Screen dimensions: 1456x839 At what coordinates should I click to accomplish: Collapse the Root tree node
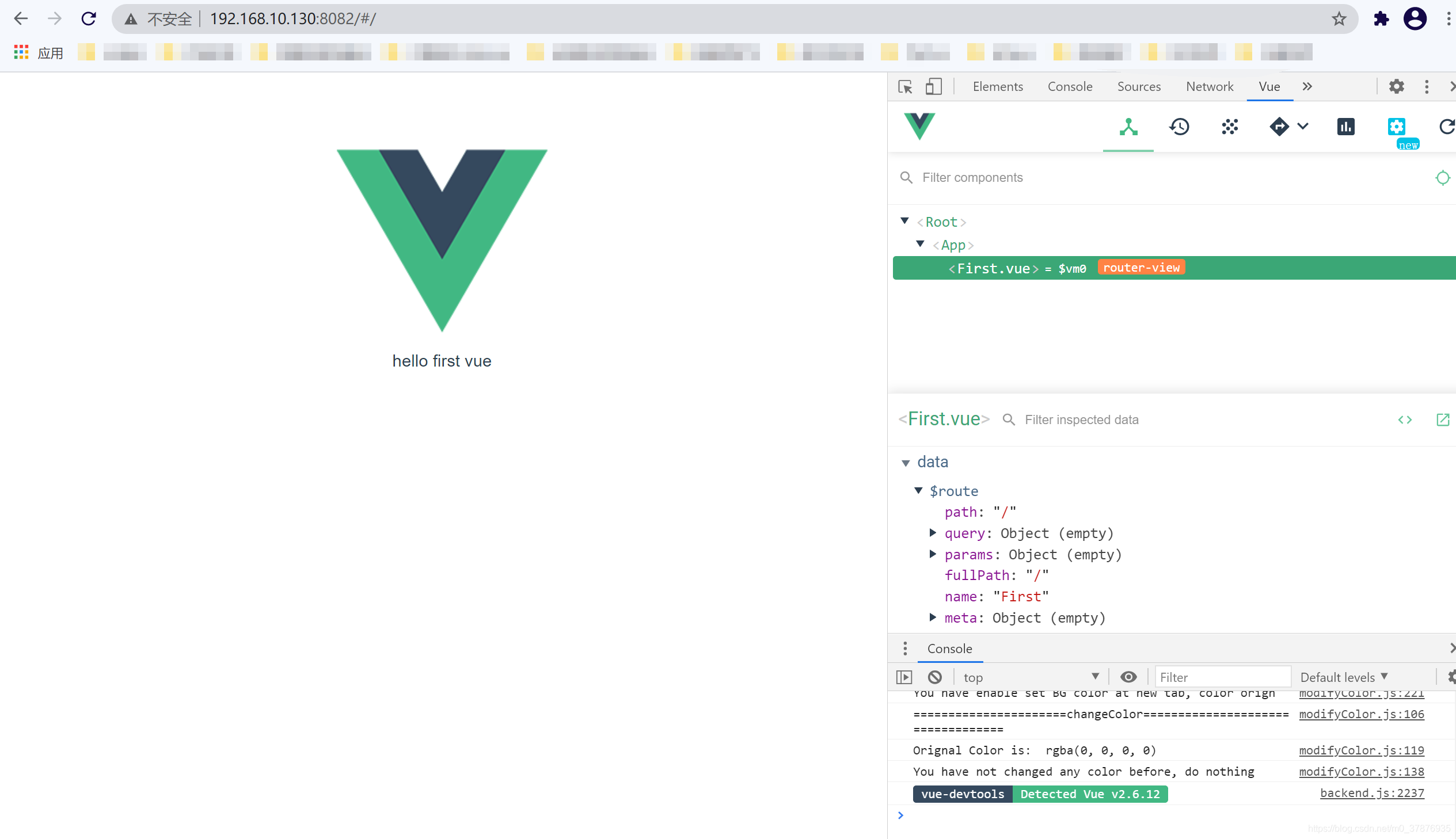click(904, 222)
